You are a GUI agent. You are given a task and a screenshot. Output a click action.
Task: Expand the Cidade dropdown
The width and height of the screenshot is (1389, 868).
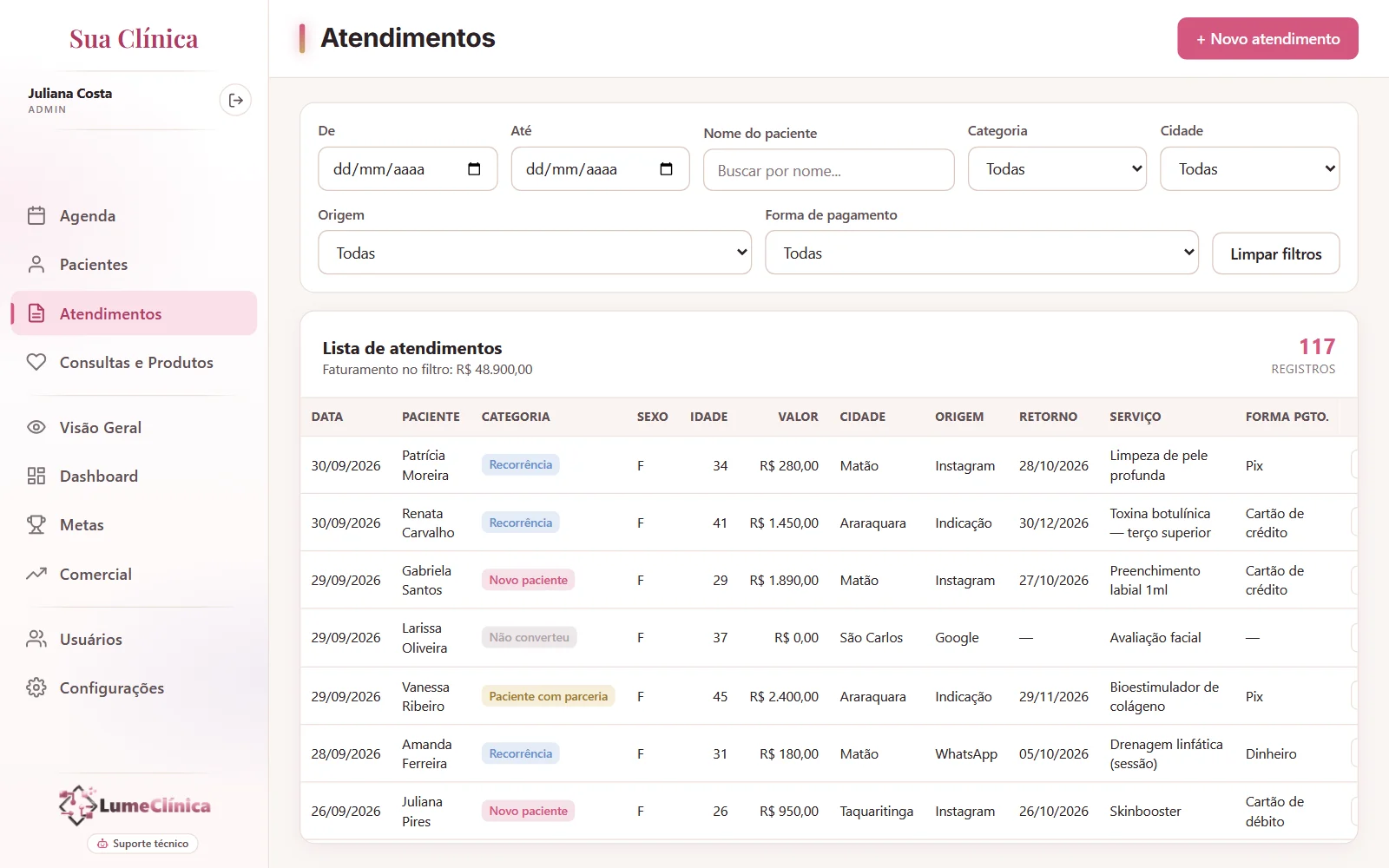pos(1250,168)
